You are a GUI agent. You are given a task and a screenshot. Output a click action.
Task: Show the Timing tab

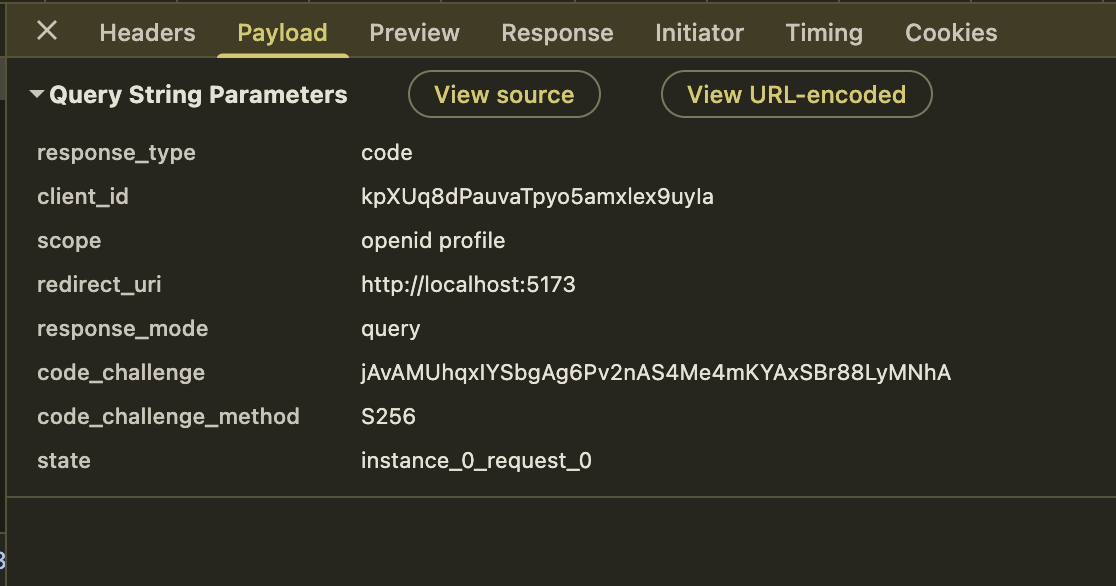[x=824, y=33]
